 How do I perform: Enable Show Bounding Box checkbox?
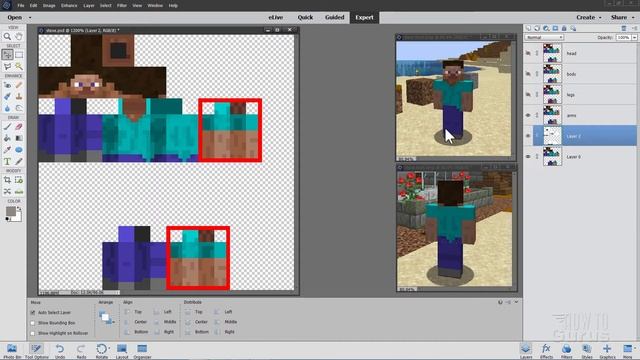pos(33,323)
